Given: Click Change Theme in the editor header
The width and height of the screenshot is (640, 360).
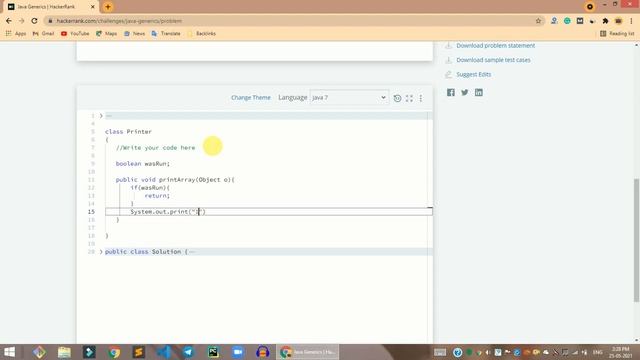Looking at the screenshot, I should point(251,98).
